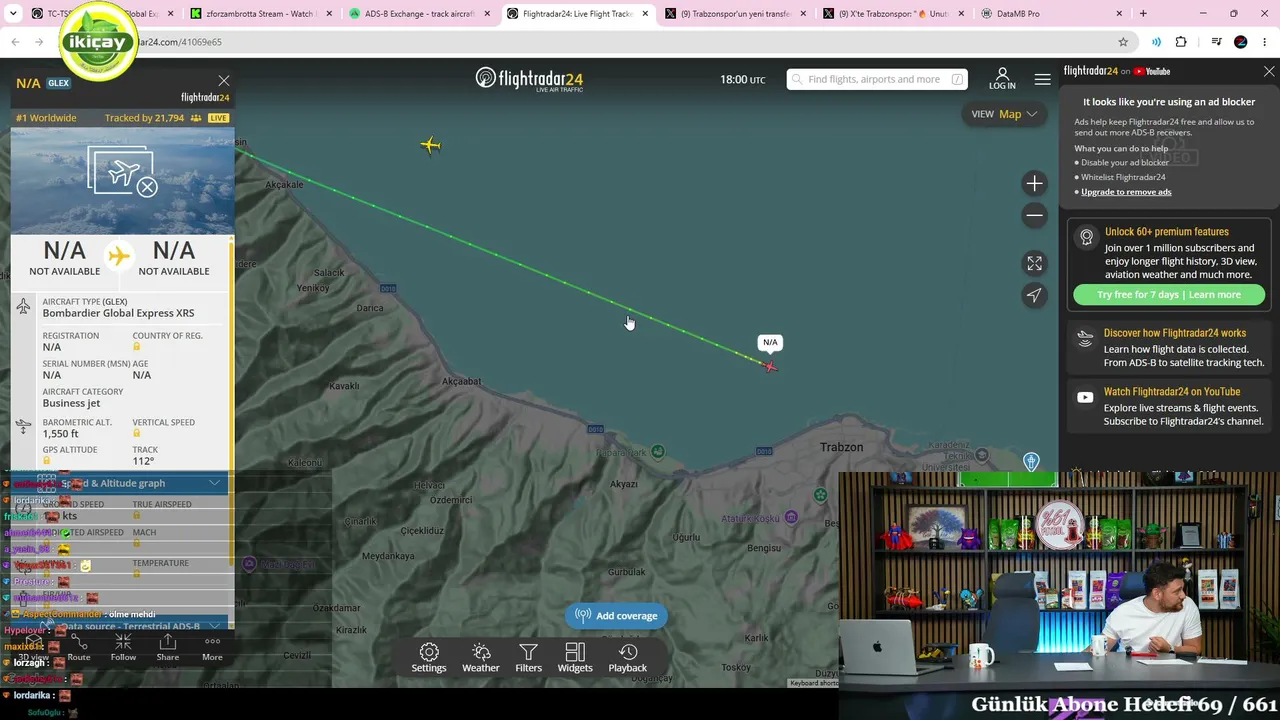Click the Follow aircraft button
This screenshot has height=720, width=1280.
click(x=123, y=648)
